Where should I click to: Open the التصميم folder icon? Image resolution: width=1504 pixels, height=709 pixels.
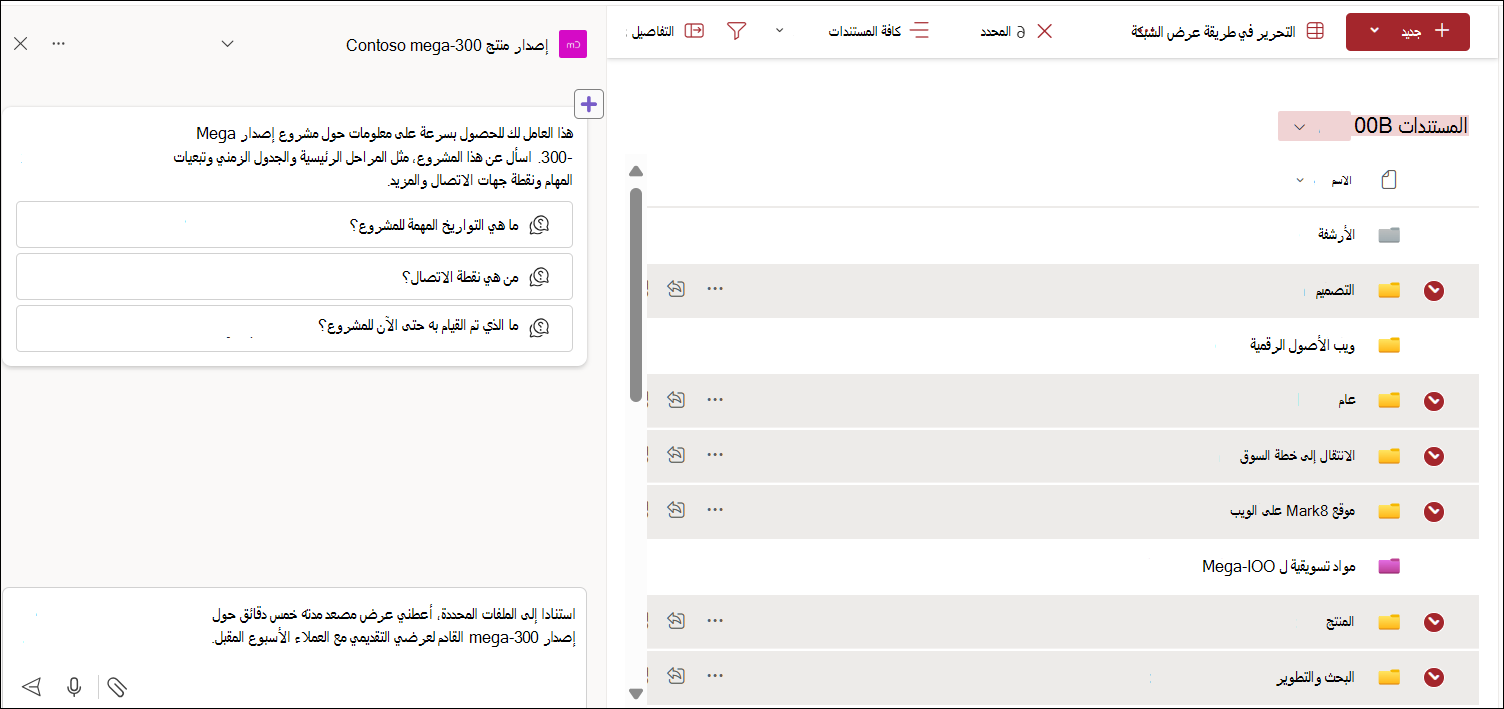[1389, 291]
